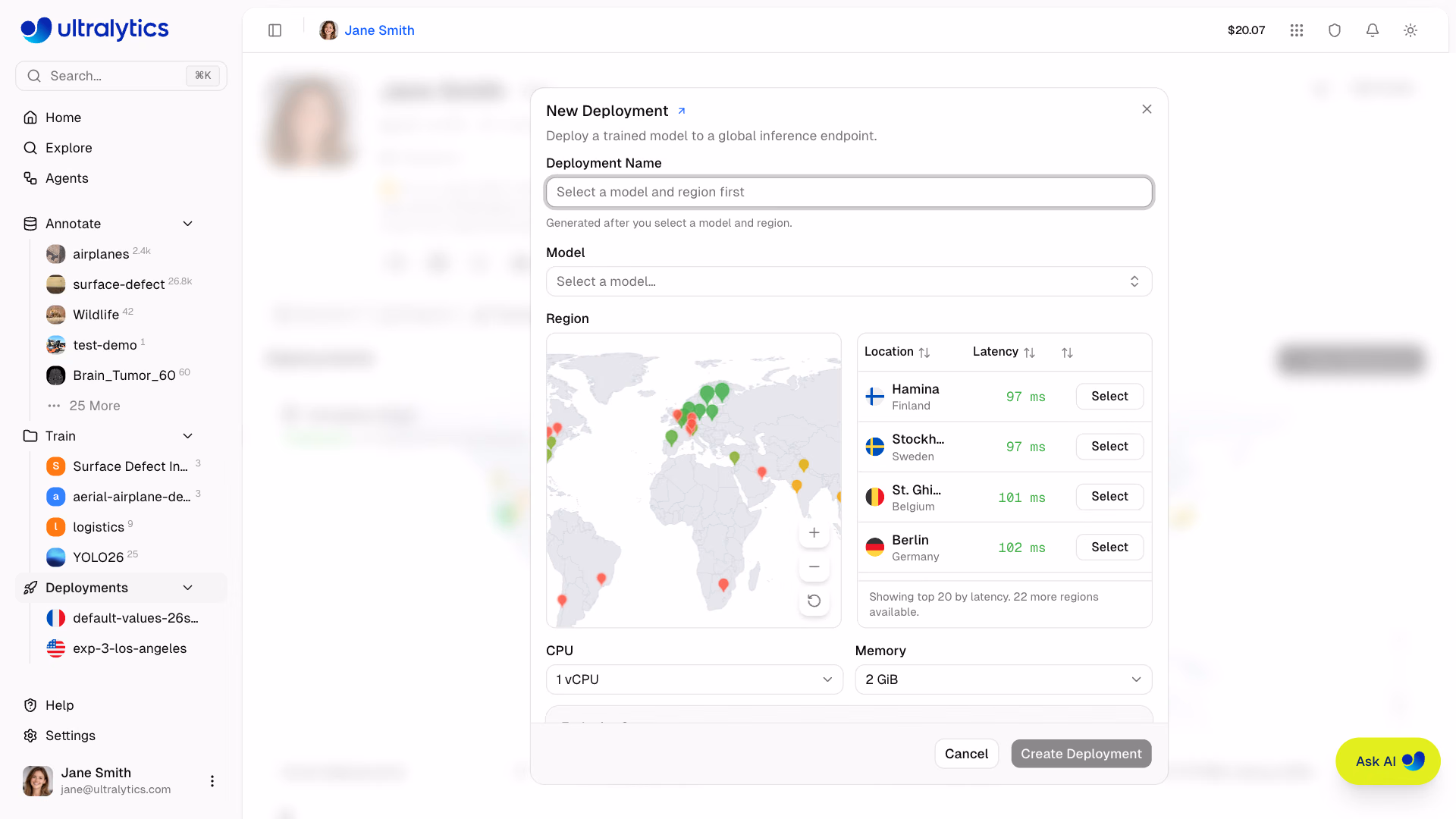Click the Ultralytics logo

tap(95, 29)
